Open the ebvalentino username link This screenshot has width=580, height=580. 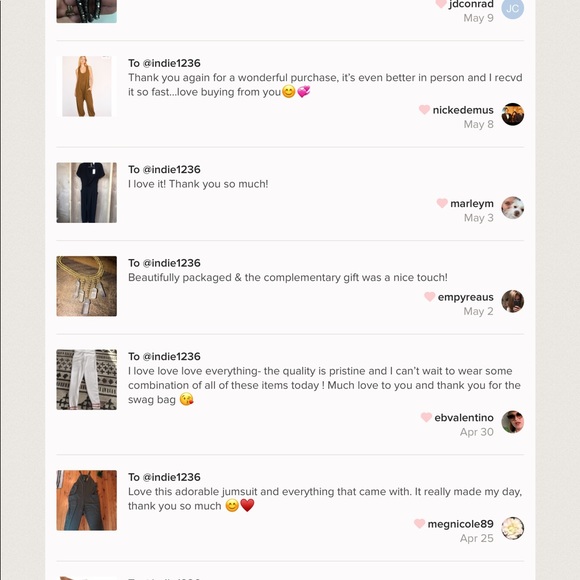464,418
